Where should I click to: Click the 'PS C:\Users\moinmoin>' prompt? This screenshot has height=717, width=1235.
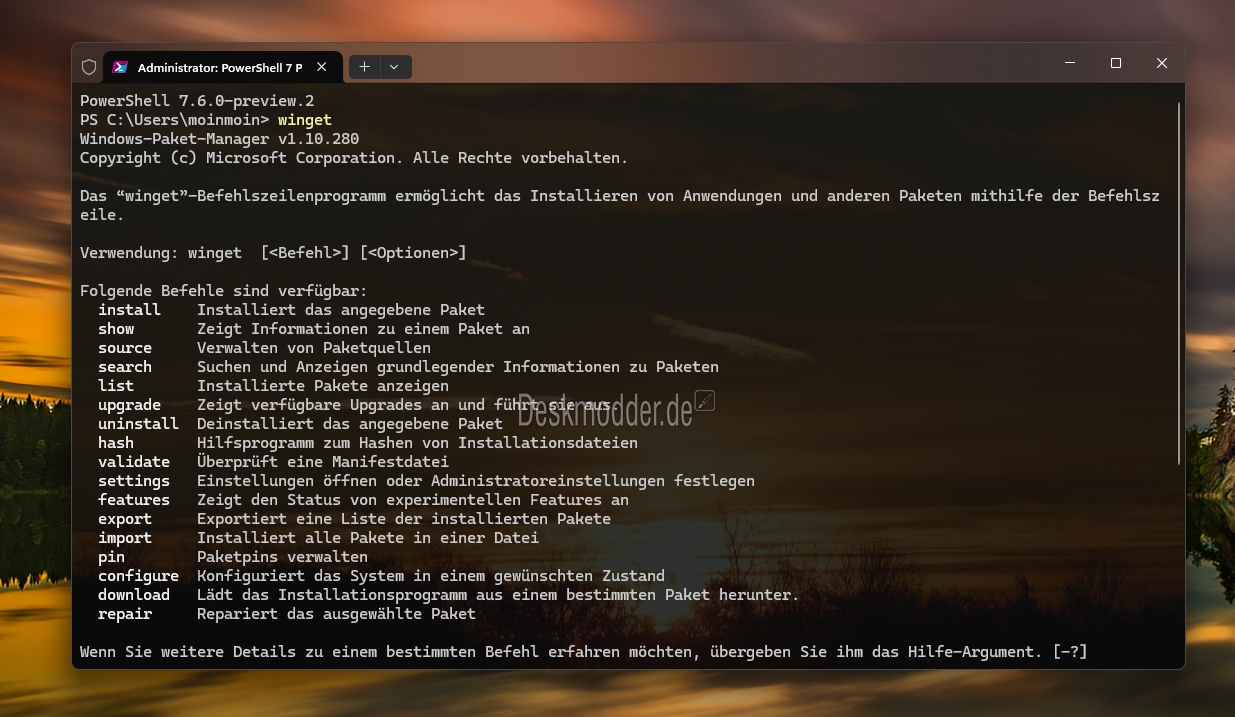[174, 120]
